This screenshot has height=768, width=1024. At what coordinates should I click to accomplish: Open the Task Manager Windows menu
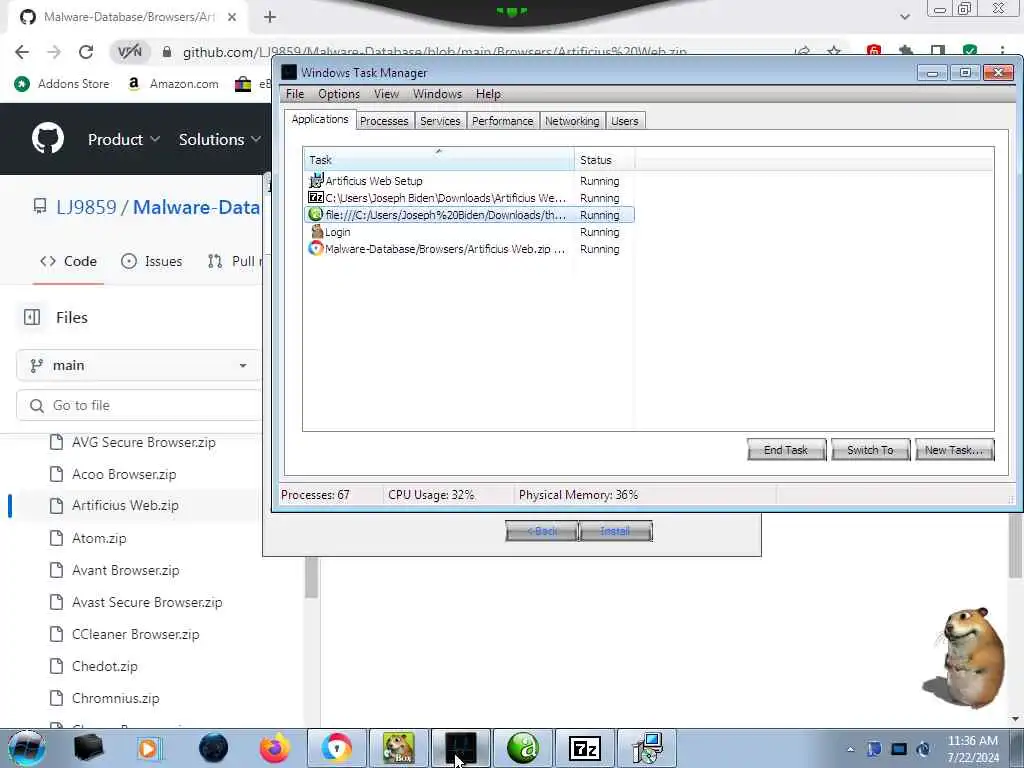(437, 94)
